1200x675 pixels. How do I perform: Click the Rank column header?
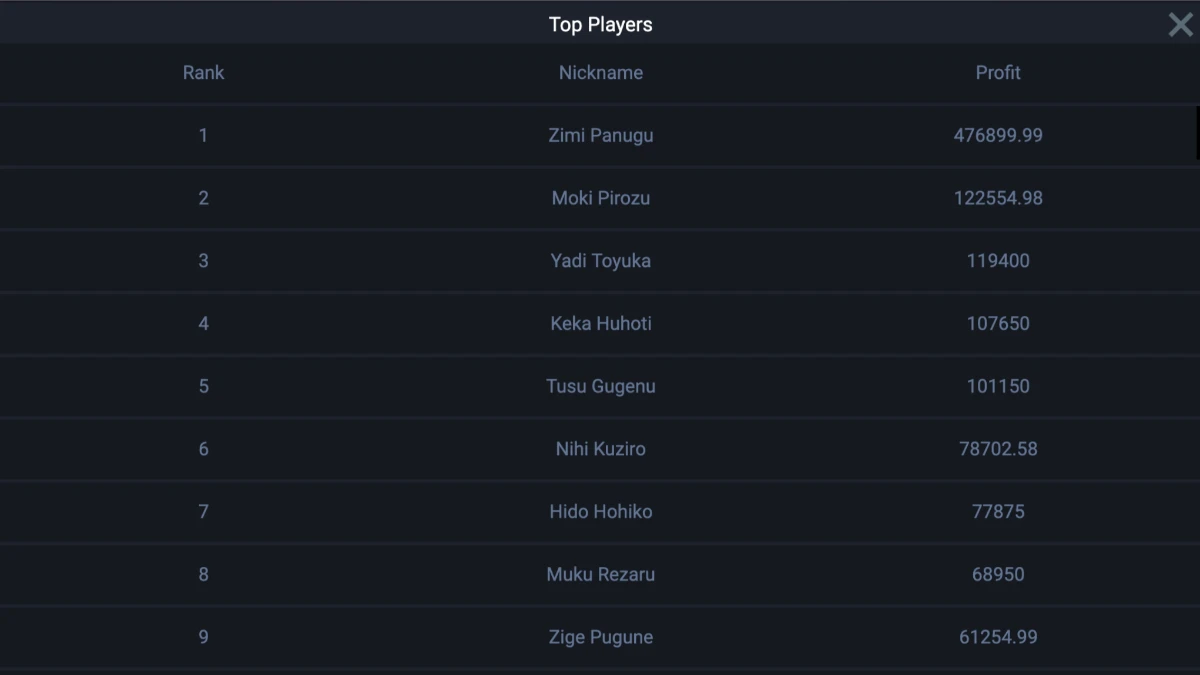point(203,73)
